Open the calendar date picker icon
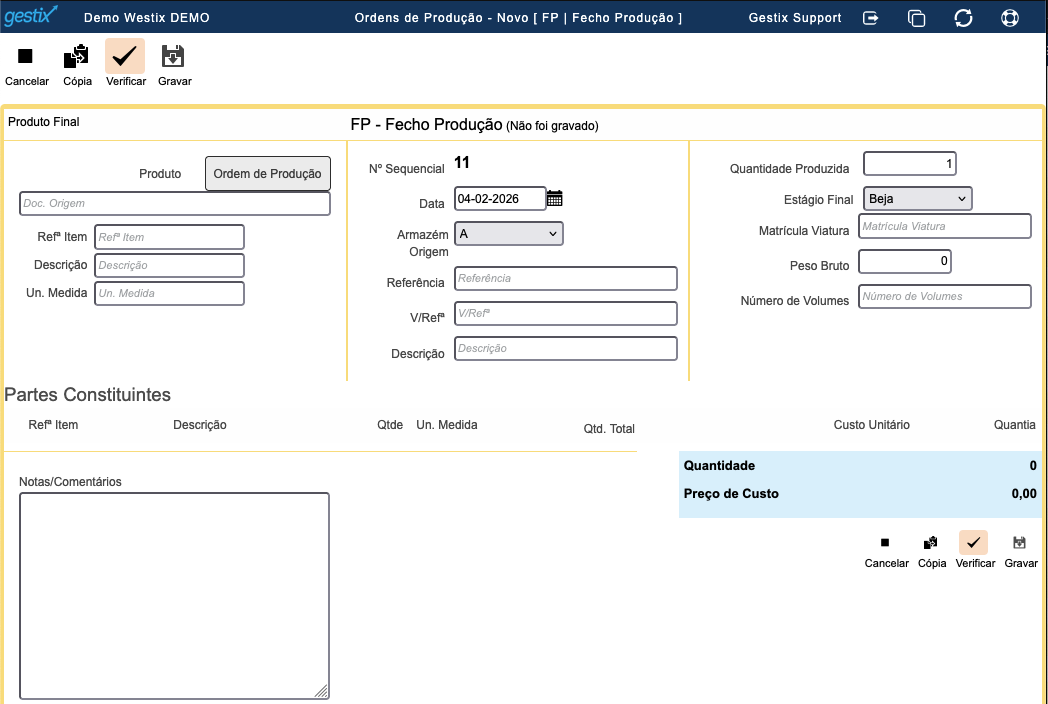 [x=555, y=198]
